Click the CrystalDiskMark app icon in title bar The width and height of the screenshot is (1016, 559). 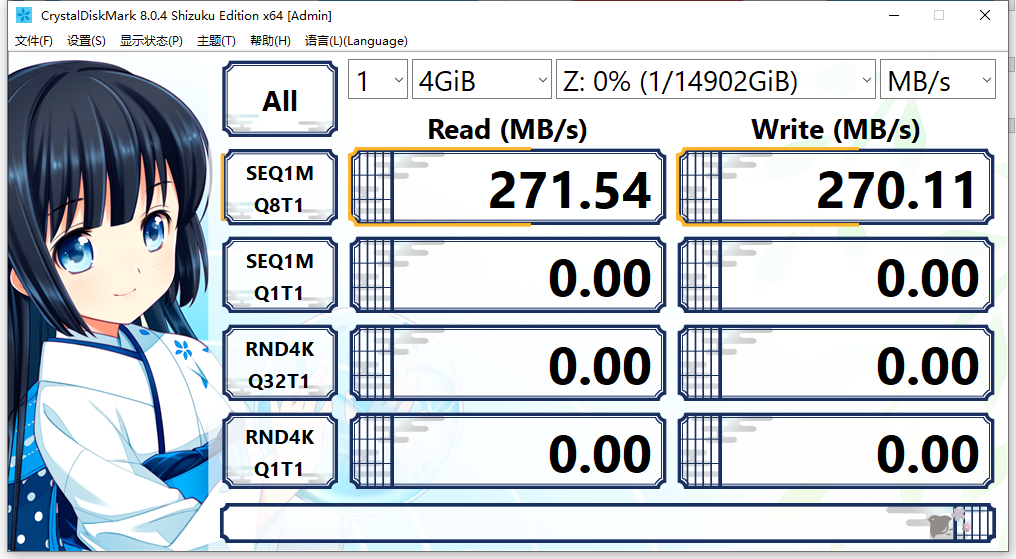pos(24,15)
